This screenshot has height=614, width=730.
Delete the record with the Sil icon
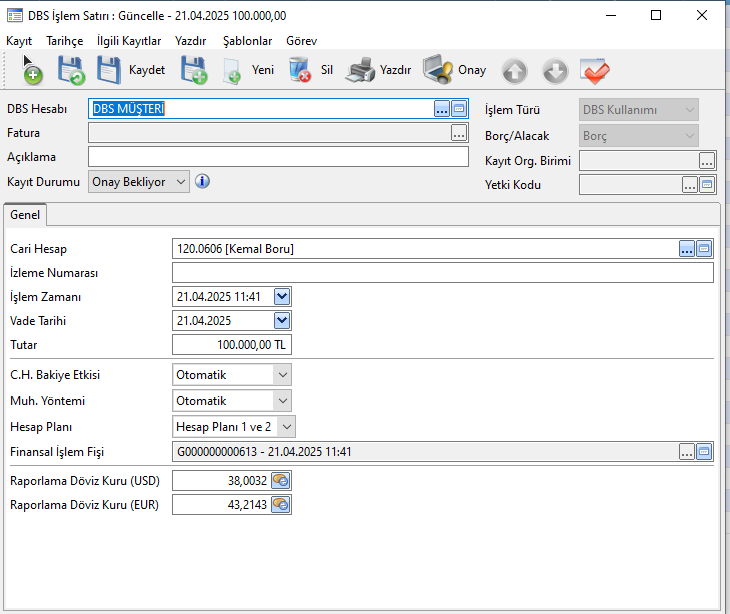[300, 70]
